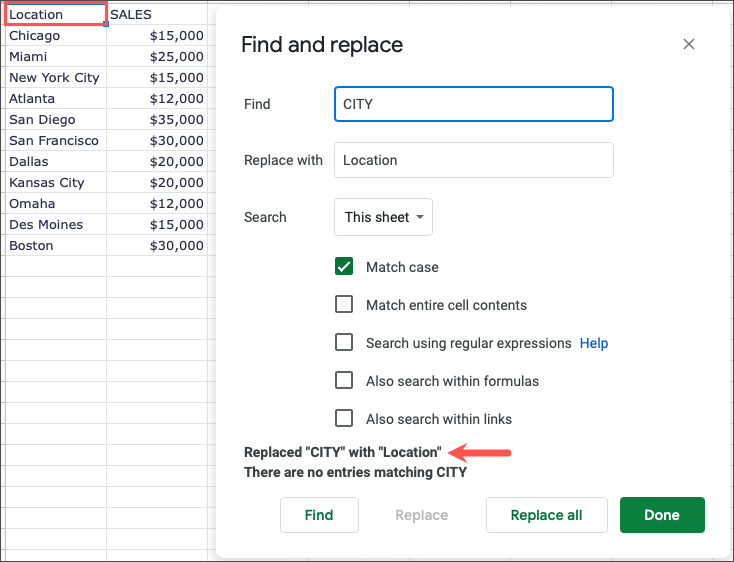Select the SALES header cell

[156, 15]
